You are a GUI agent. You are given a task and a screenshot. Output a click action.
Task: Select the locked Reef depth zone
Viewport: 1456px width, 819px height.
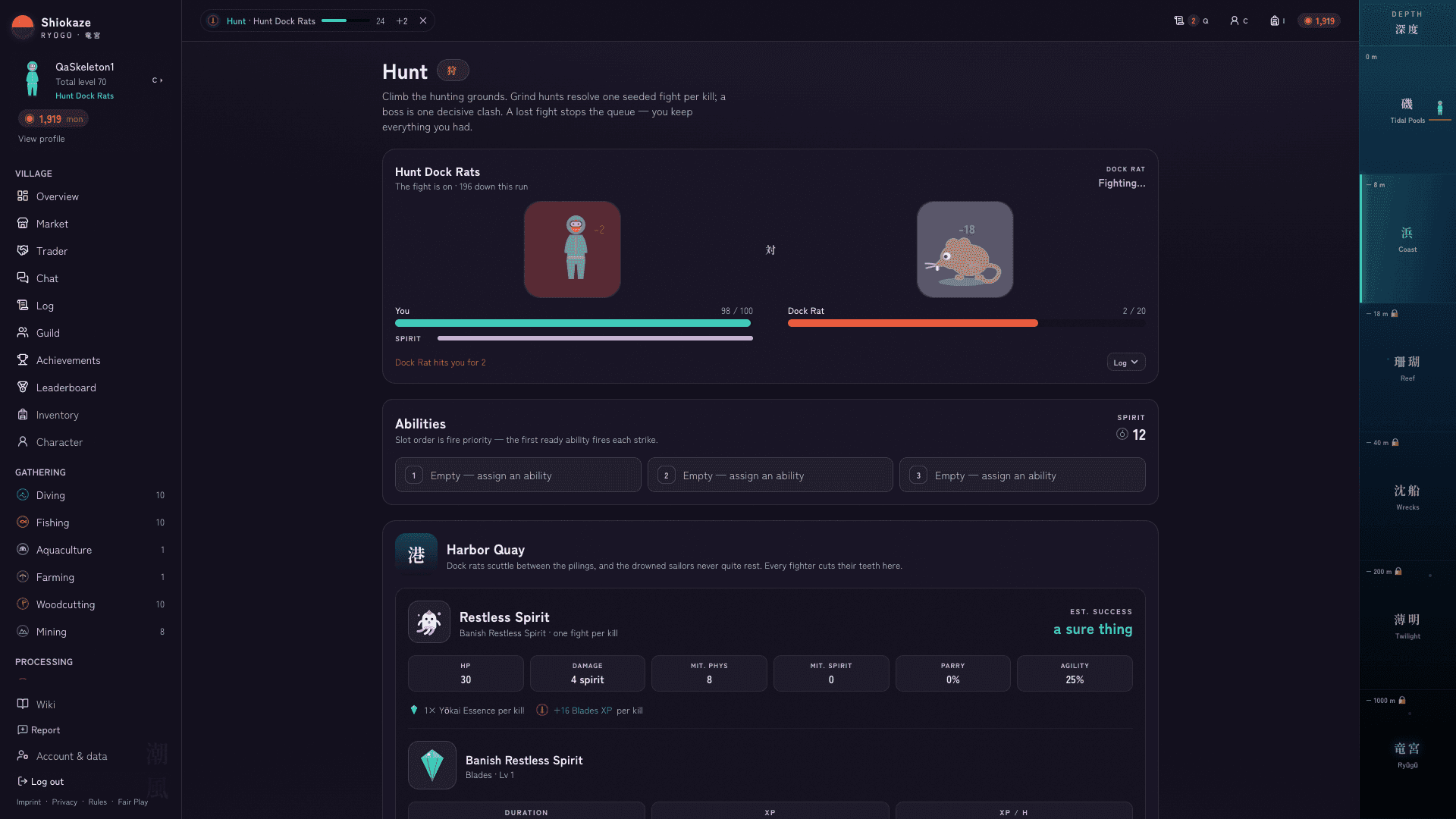1407,368
